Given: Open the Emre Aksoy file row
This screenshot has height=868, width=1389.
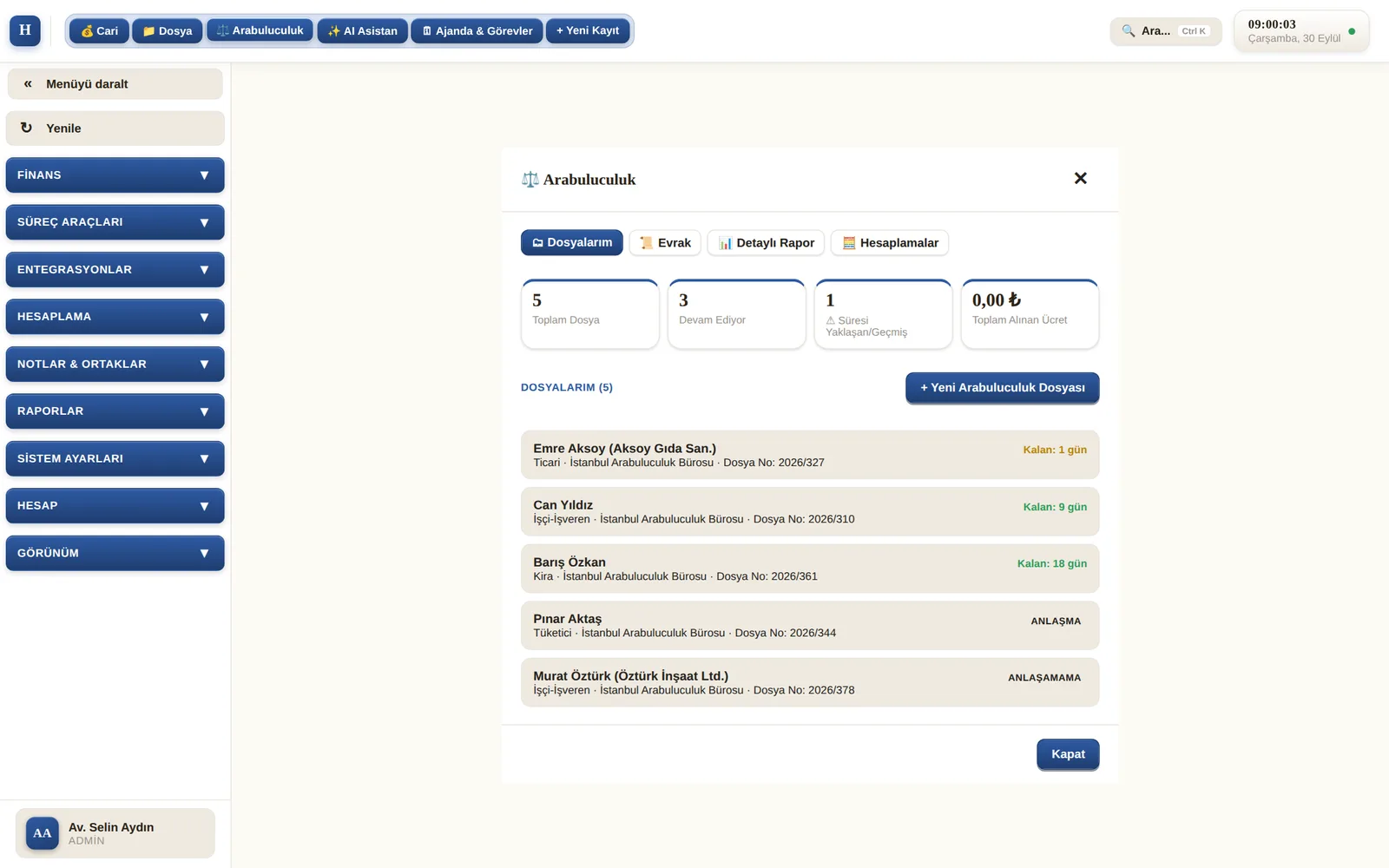Looking at the screenshot, I should click(x=810, y=455).
